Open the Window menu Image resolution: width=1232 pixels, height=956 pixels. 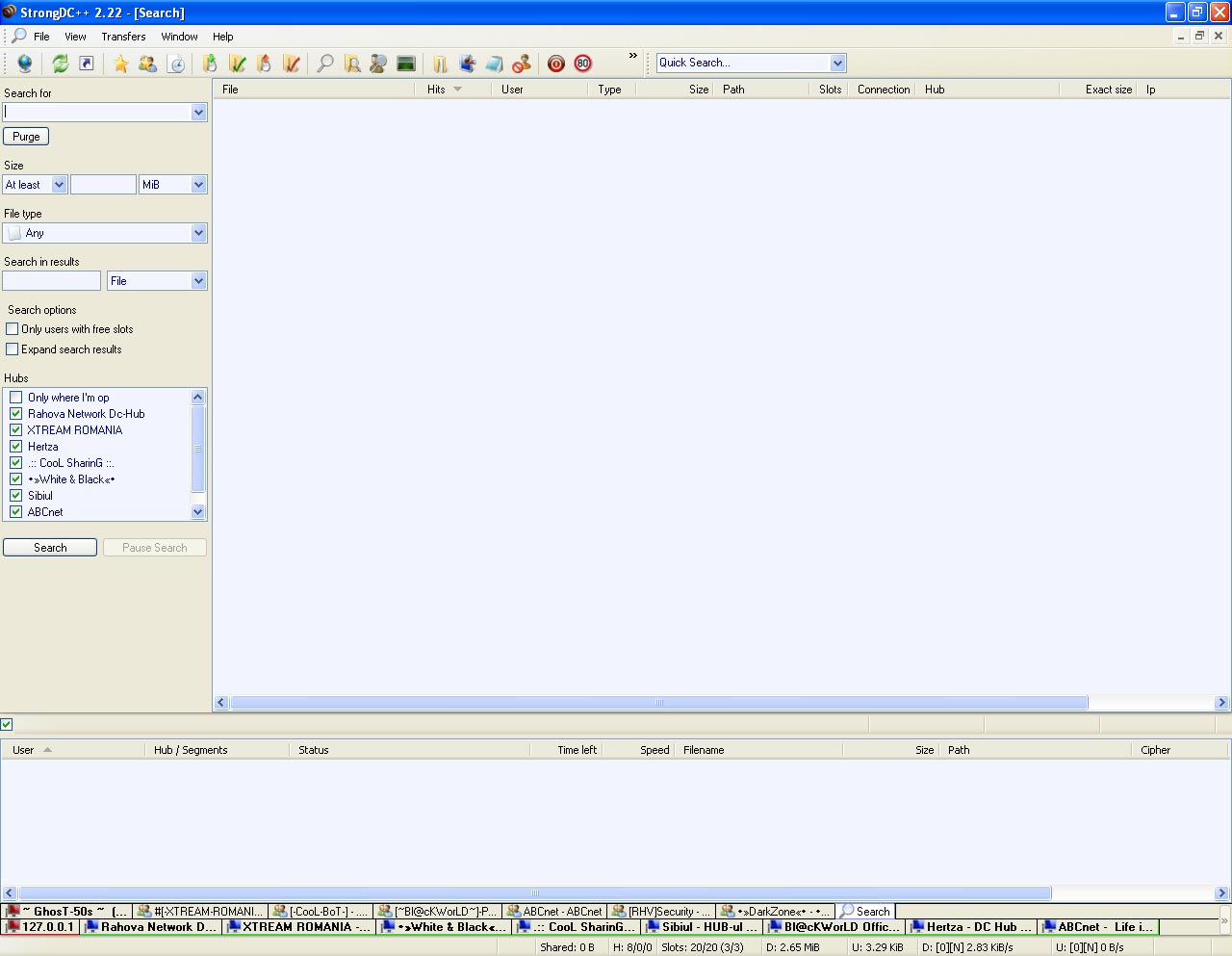tap(179, 37)
